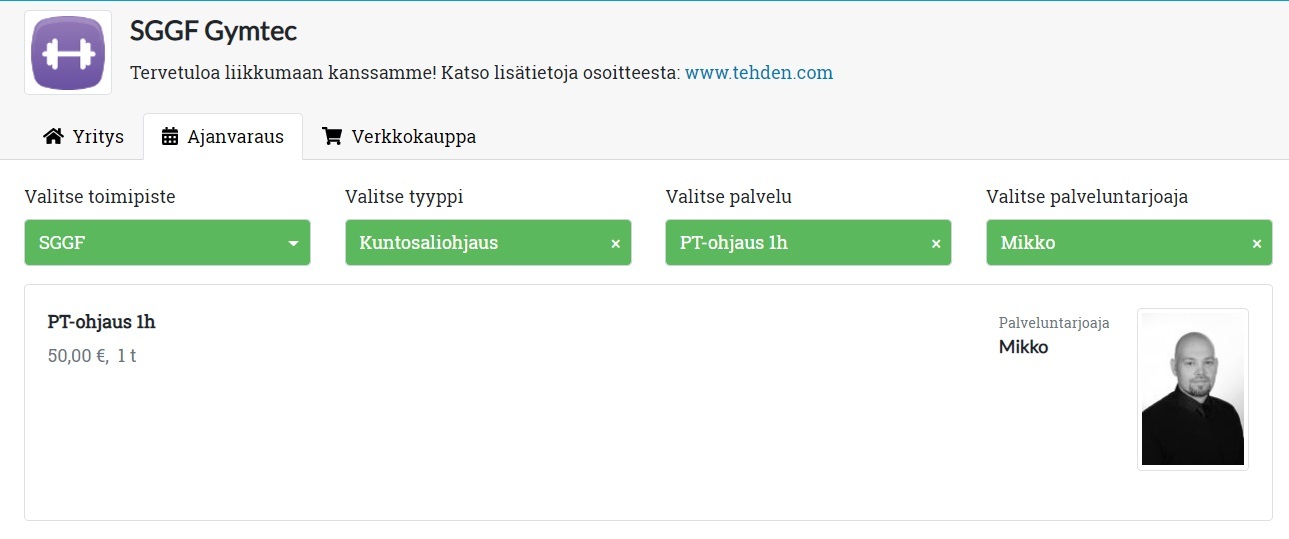
Task: Select the PT-ohjaus 1h service title in card
Action: [x=102, y=322]
